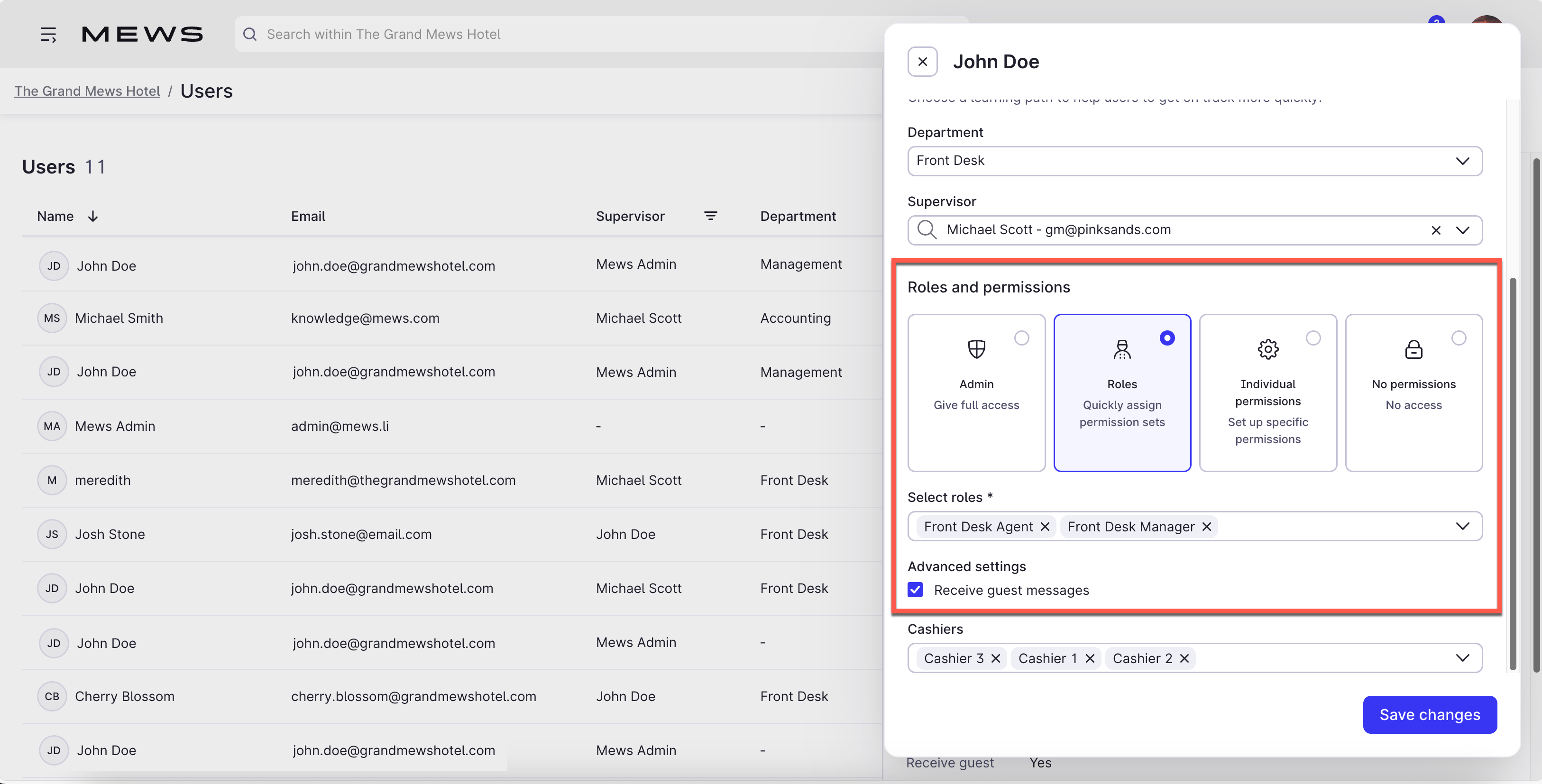Remove Cashier 2 from the Cashiers list
This screenshot has height=784, width=1542.
tap(1184, 658)
